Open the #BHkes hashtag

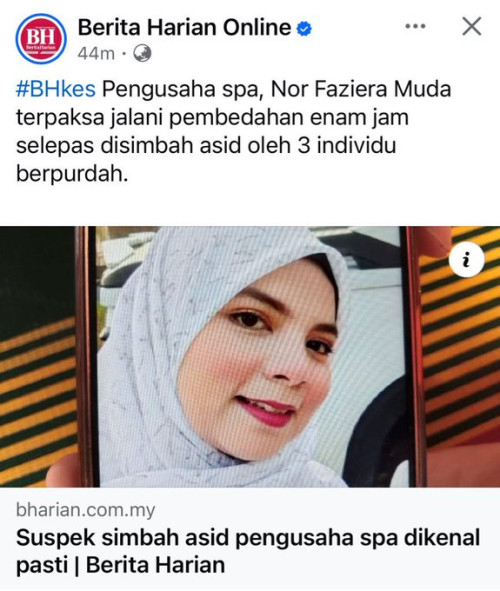click(56, 89)
